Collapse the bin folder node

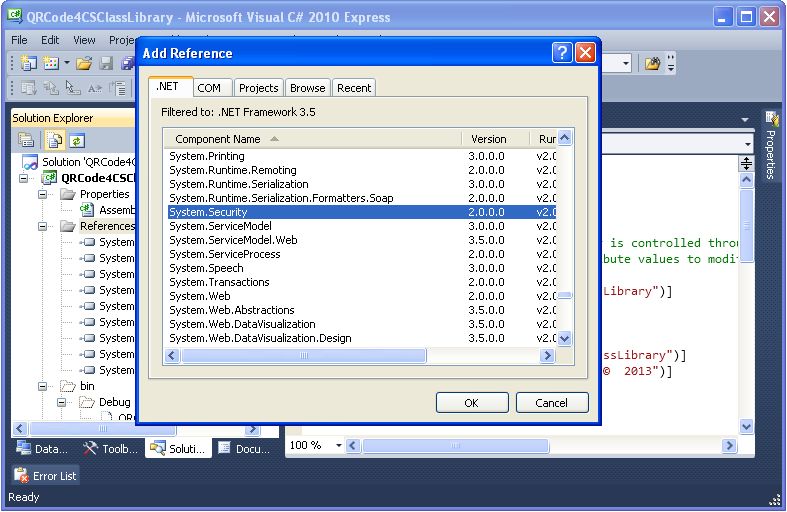coord(43,386)
